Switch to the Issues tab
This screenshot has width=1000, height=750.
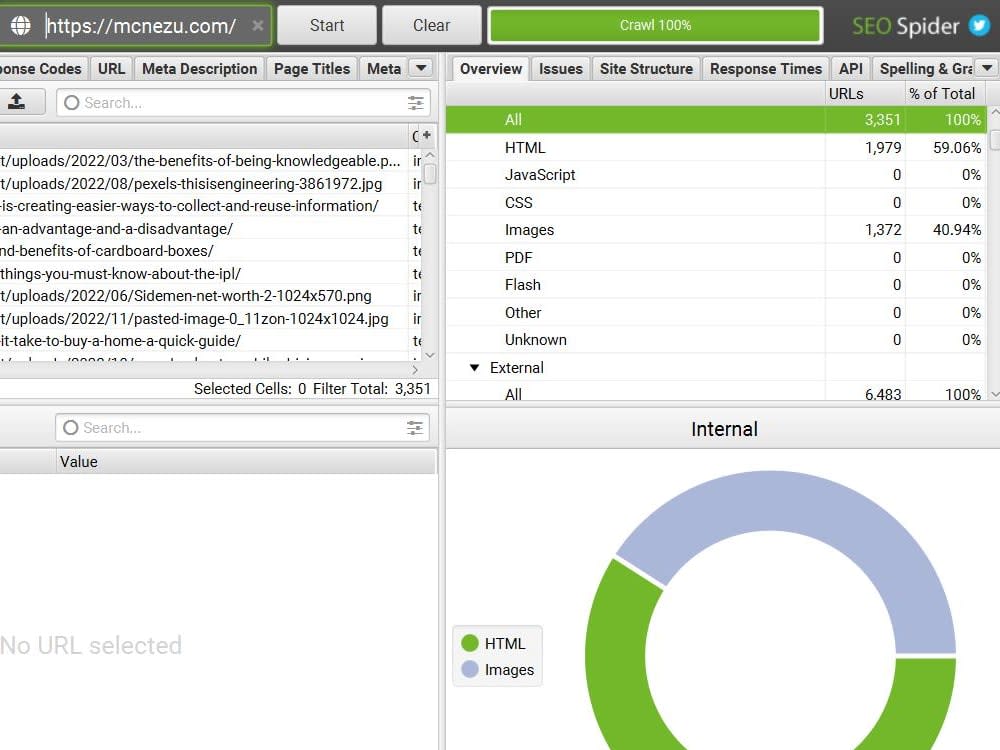tap(561, 68)
